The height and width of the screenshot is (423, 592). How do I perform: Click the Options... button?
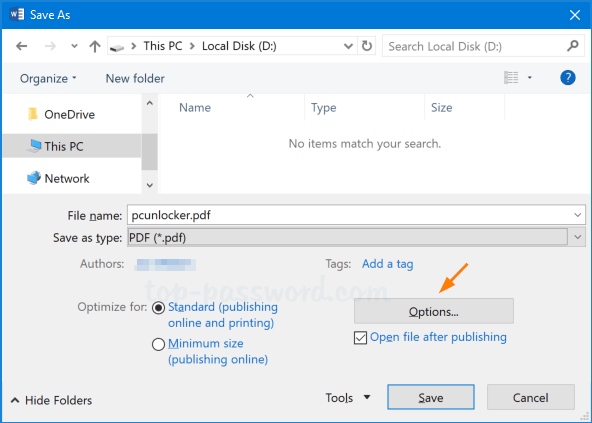point(433,311)
